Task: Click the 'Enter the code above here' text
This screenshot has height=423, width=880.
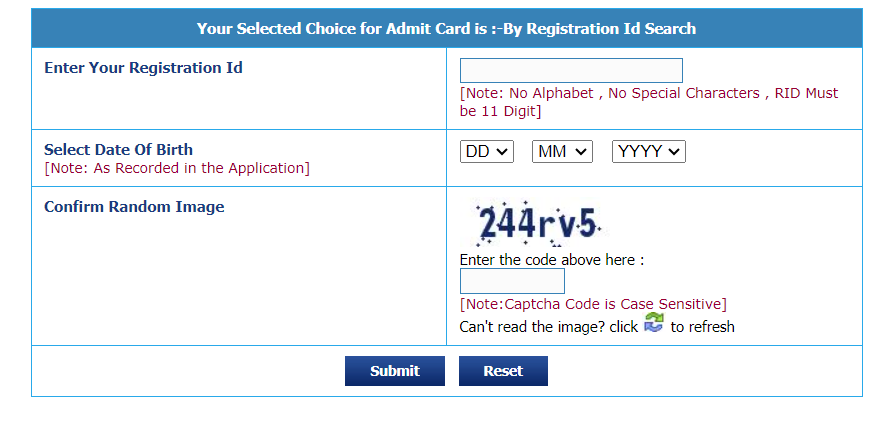Action: click(552, 260)
